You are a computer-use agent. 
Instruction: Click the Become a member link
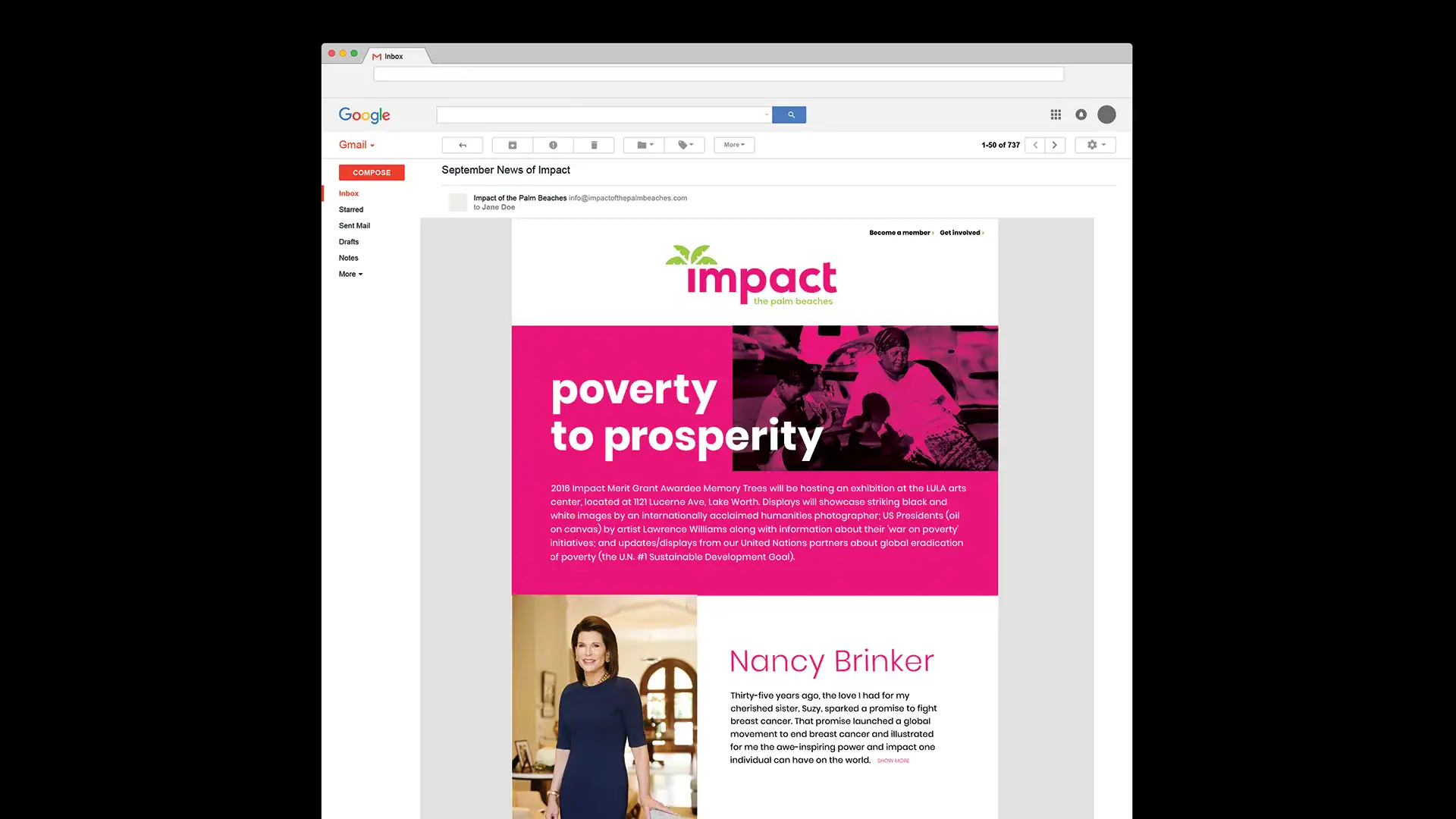click(901, 233)
